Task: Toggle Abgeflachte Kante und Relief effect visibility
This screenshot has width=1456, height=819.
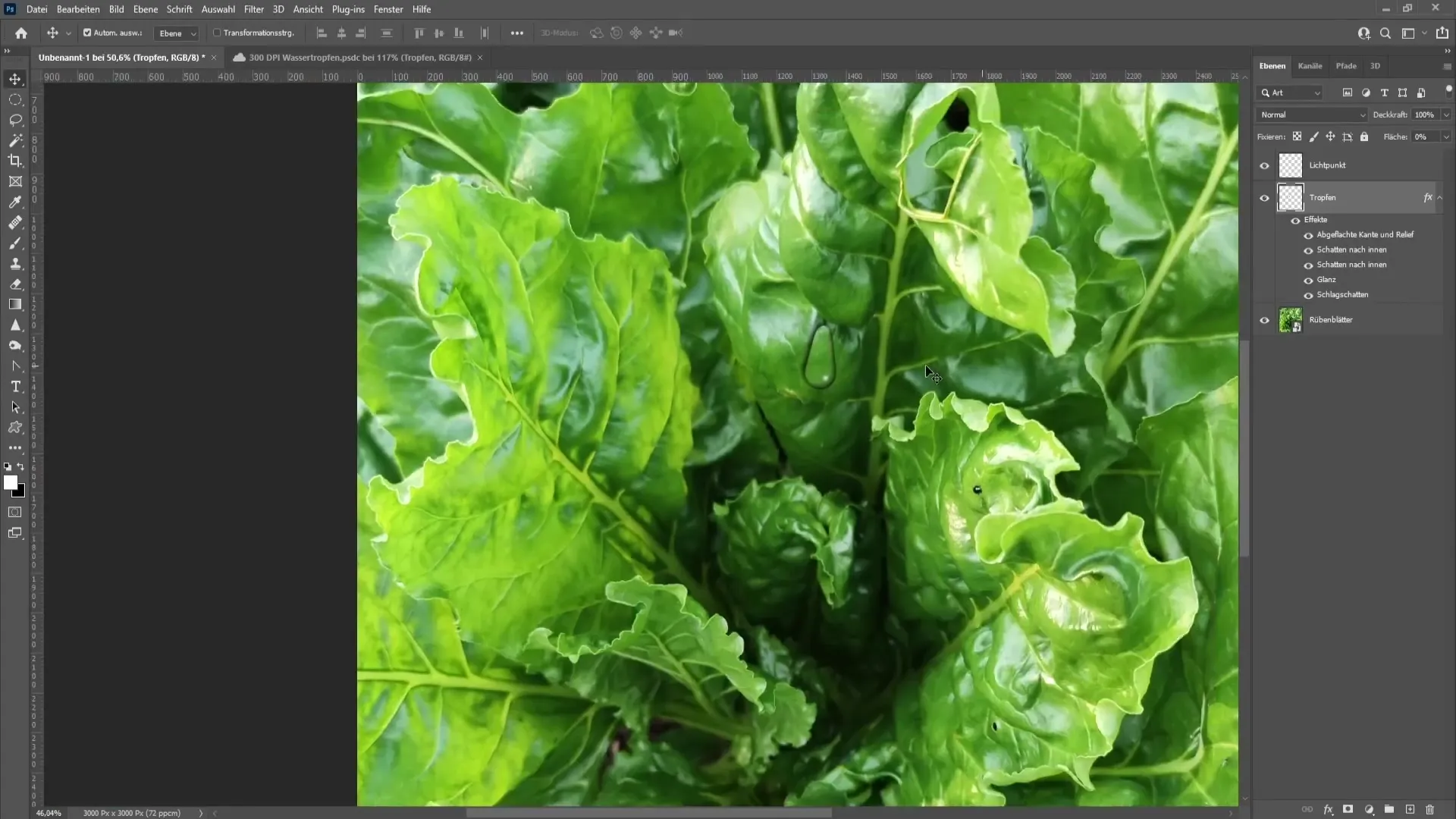Action: tap(1308, 235)
